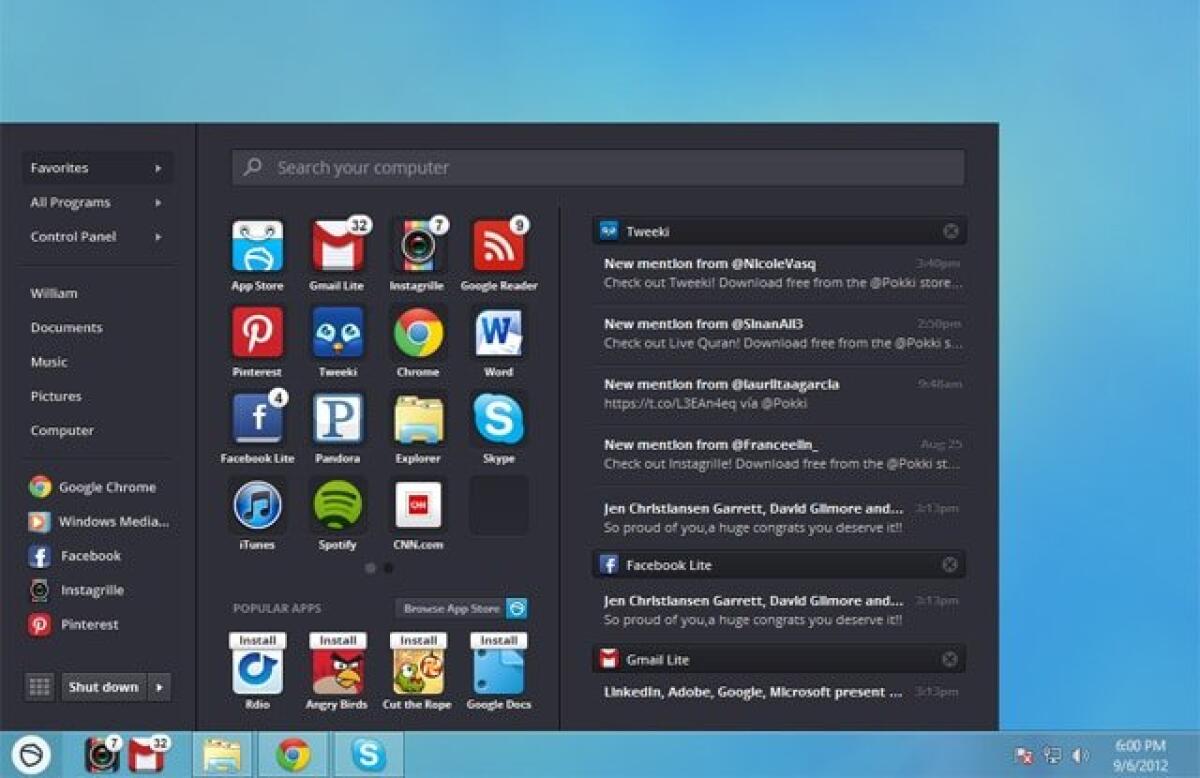Click the Browse App Store button
This screenshot has height=778, width=1200.
(453, 608)
